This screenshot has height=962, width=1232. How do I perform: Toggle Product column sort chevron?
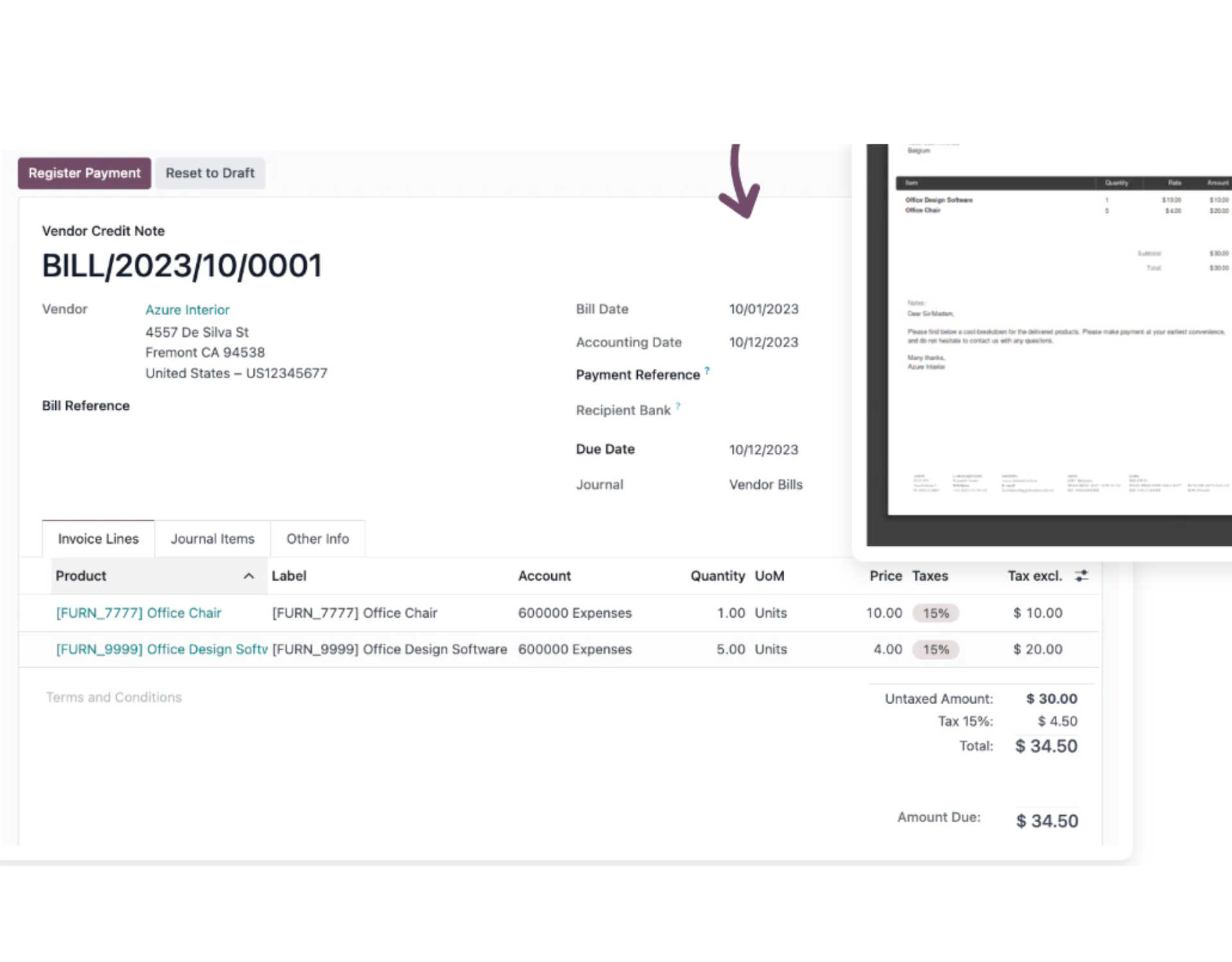(249, 576)
